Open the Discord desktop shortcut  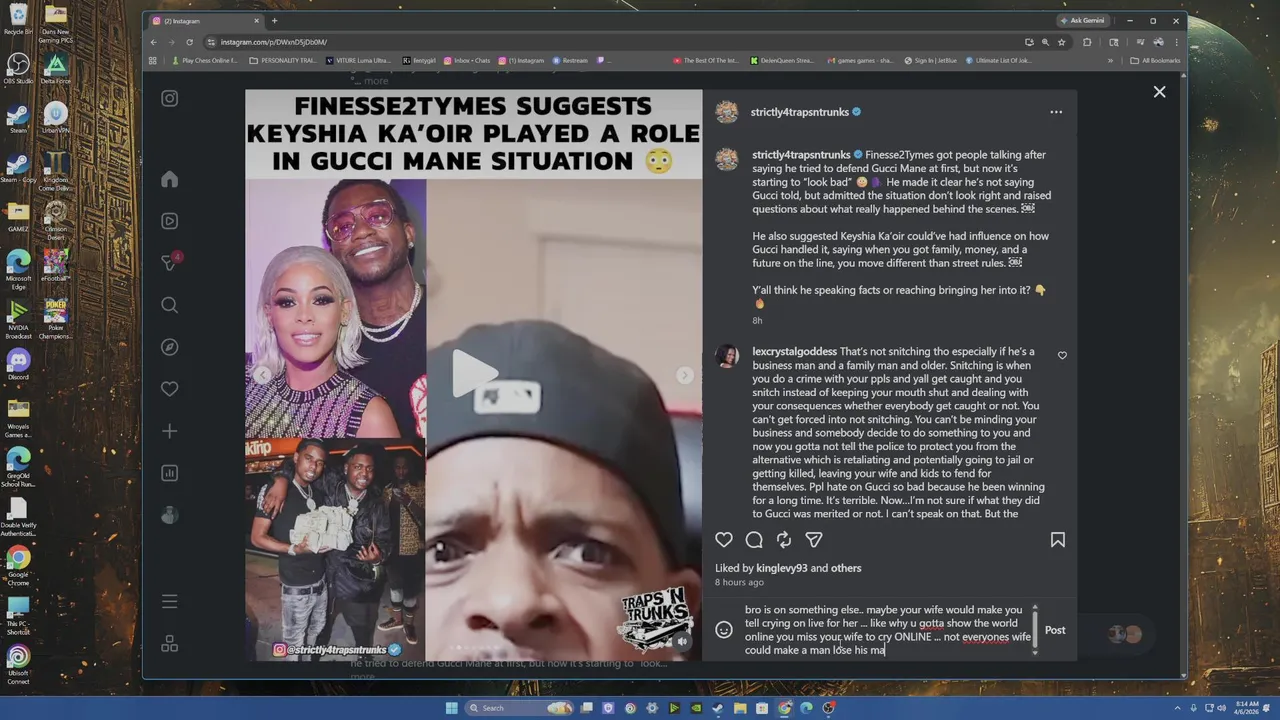tap(18, 364)
